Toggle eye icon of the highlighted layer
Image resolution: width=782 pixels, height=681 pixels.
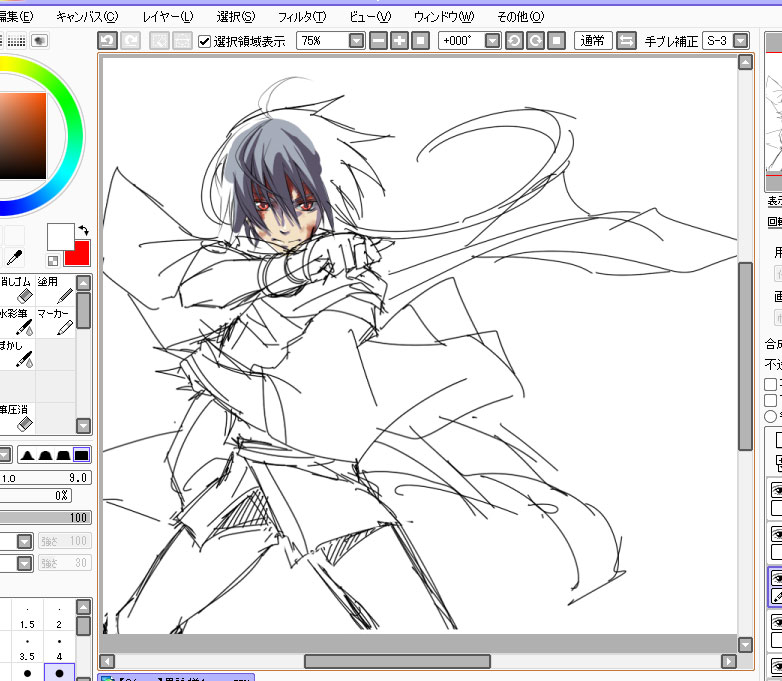point(777,578)
